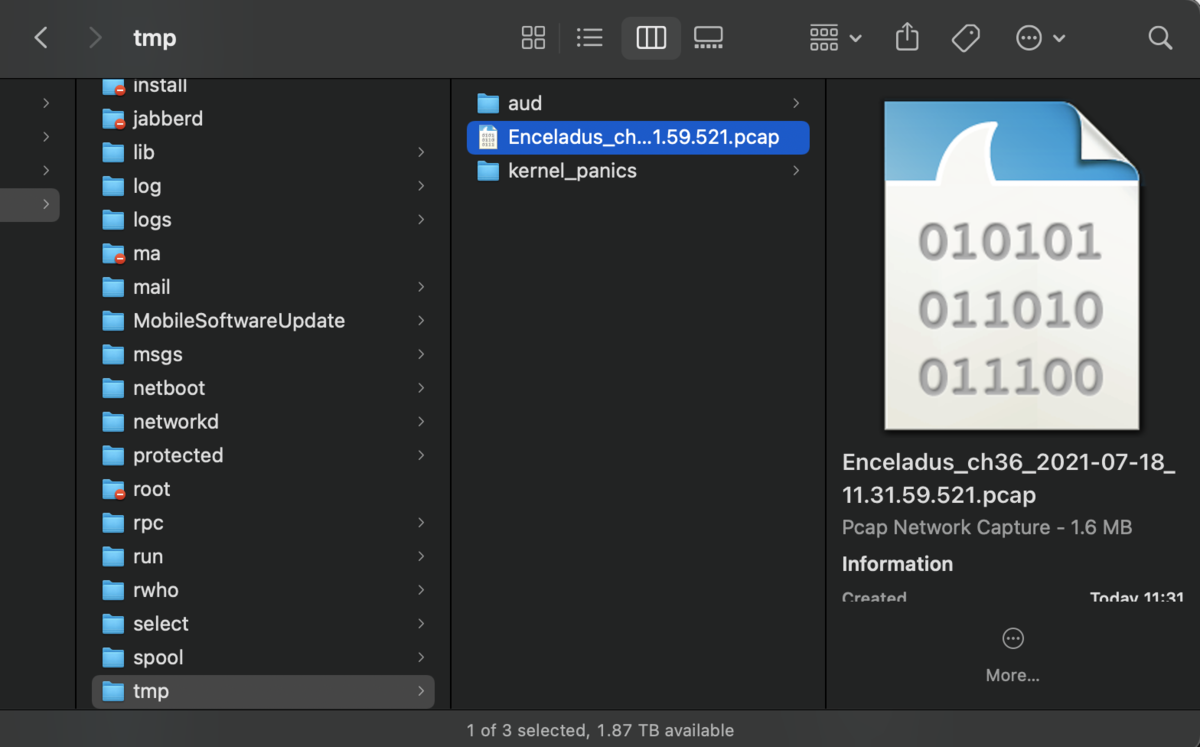The height and width of the screenshot is (747, 1200).
Task: Open the action ellipsis dropdown menu
Action: pyautogui.click(x=1040, y=38)
